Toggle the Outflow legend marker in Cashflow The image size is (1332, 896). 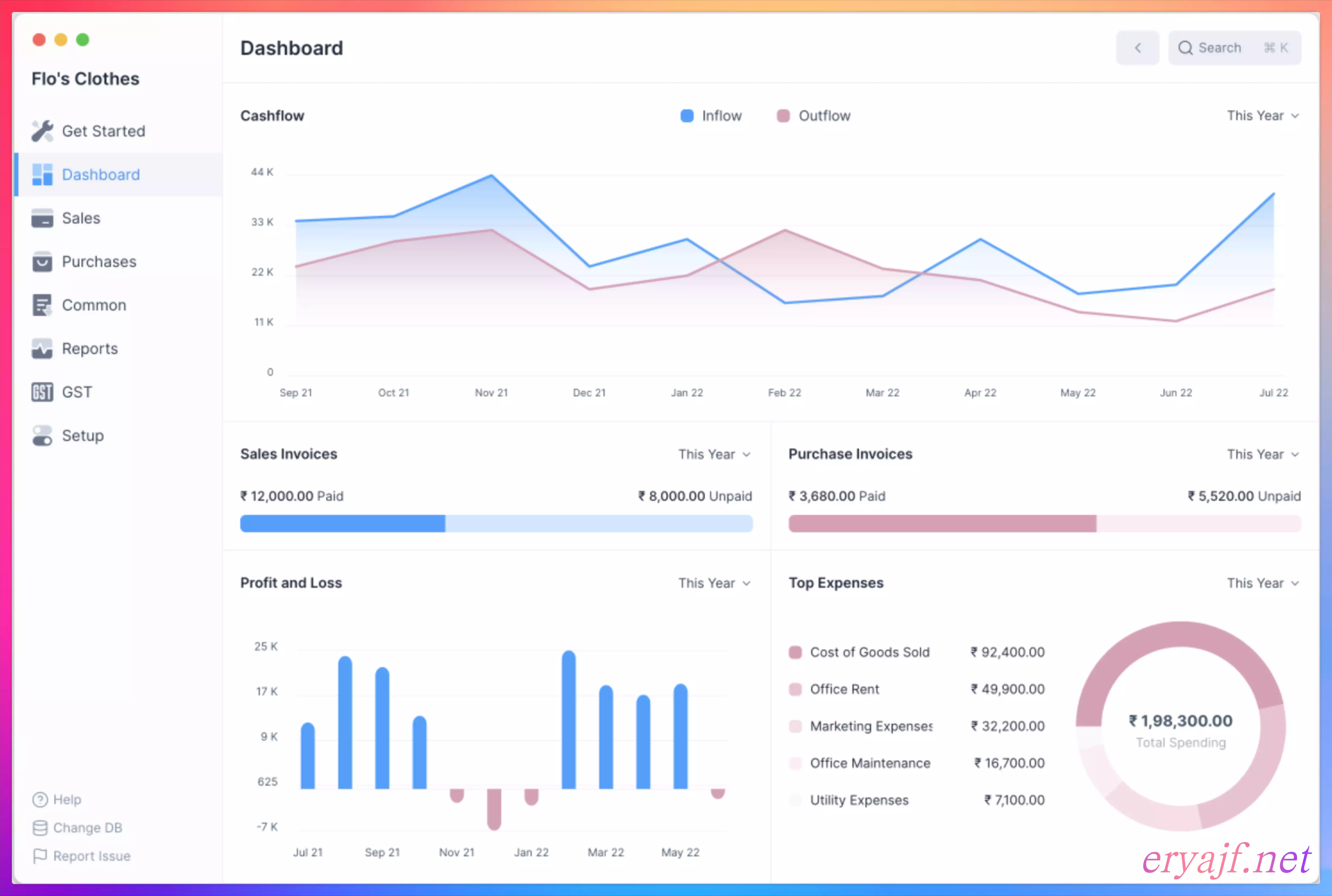coord(783,116)
